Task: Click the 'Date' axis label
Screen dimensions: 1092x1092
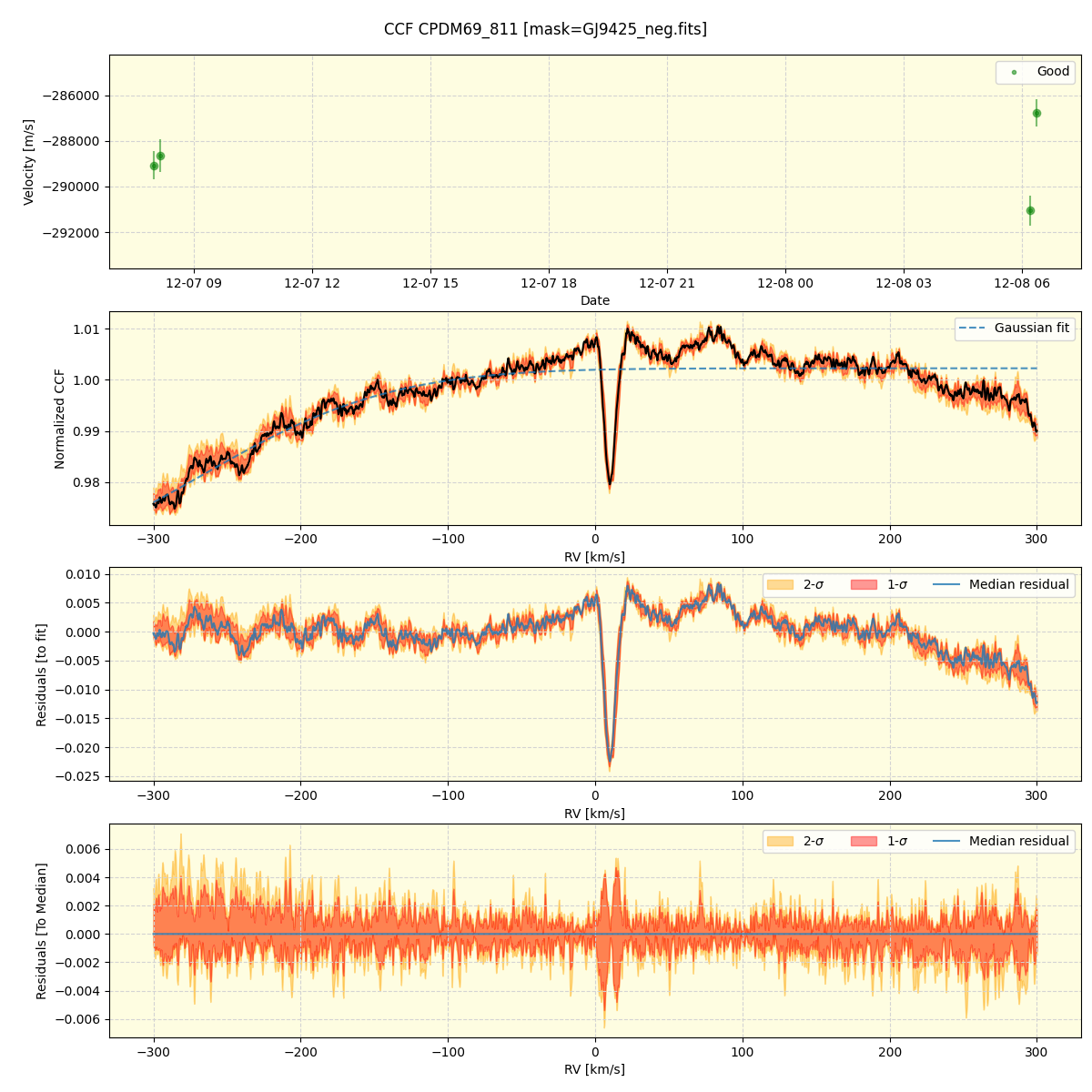Action: [595, 300]
